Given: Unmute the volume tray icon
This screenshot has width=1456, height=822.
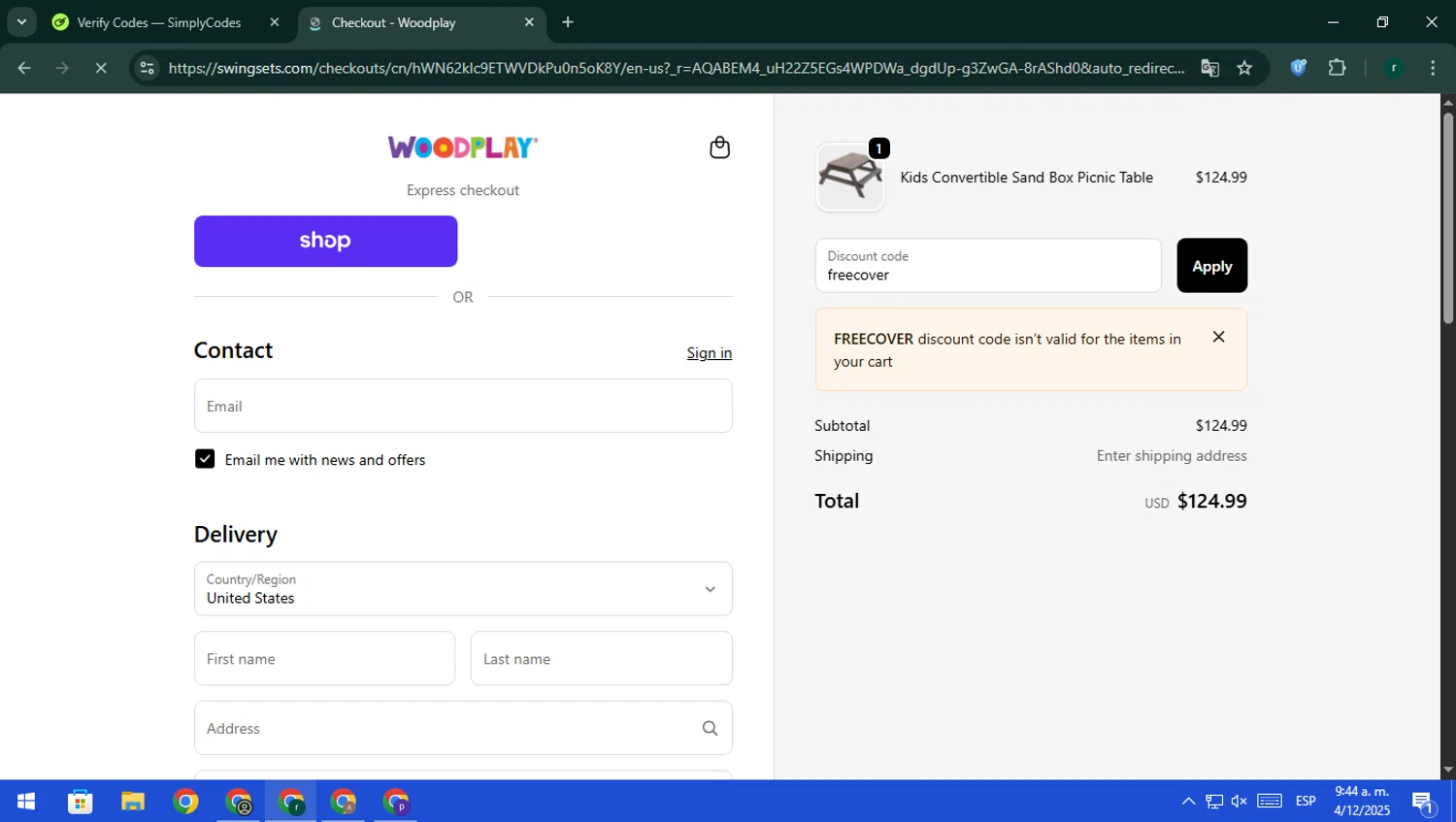Looking at the screenshot, I should (1240, 802).
